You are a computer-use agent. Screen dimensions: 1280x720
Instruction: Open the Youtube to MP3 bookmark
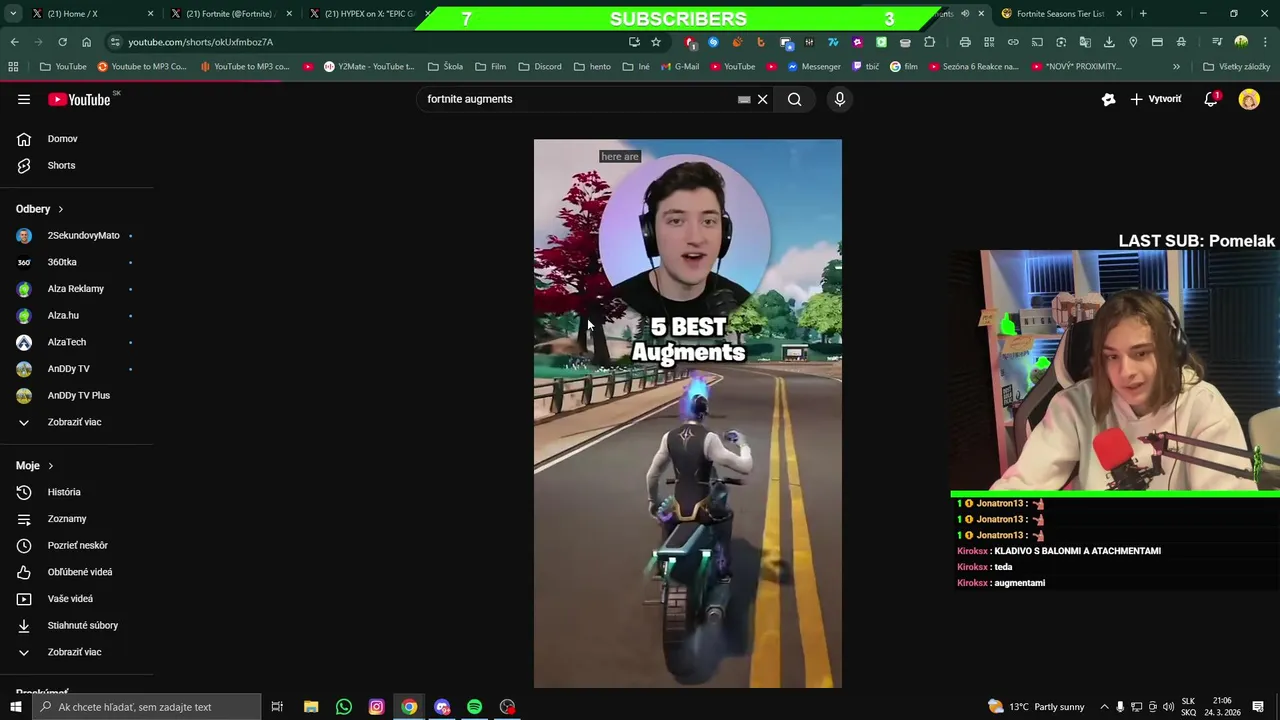142,67
